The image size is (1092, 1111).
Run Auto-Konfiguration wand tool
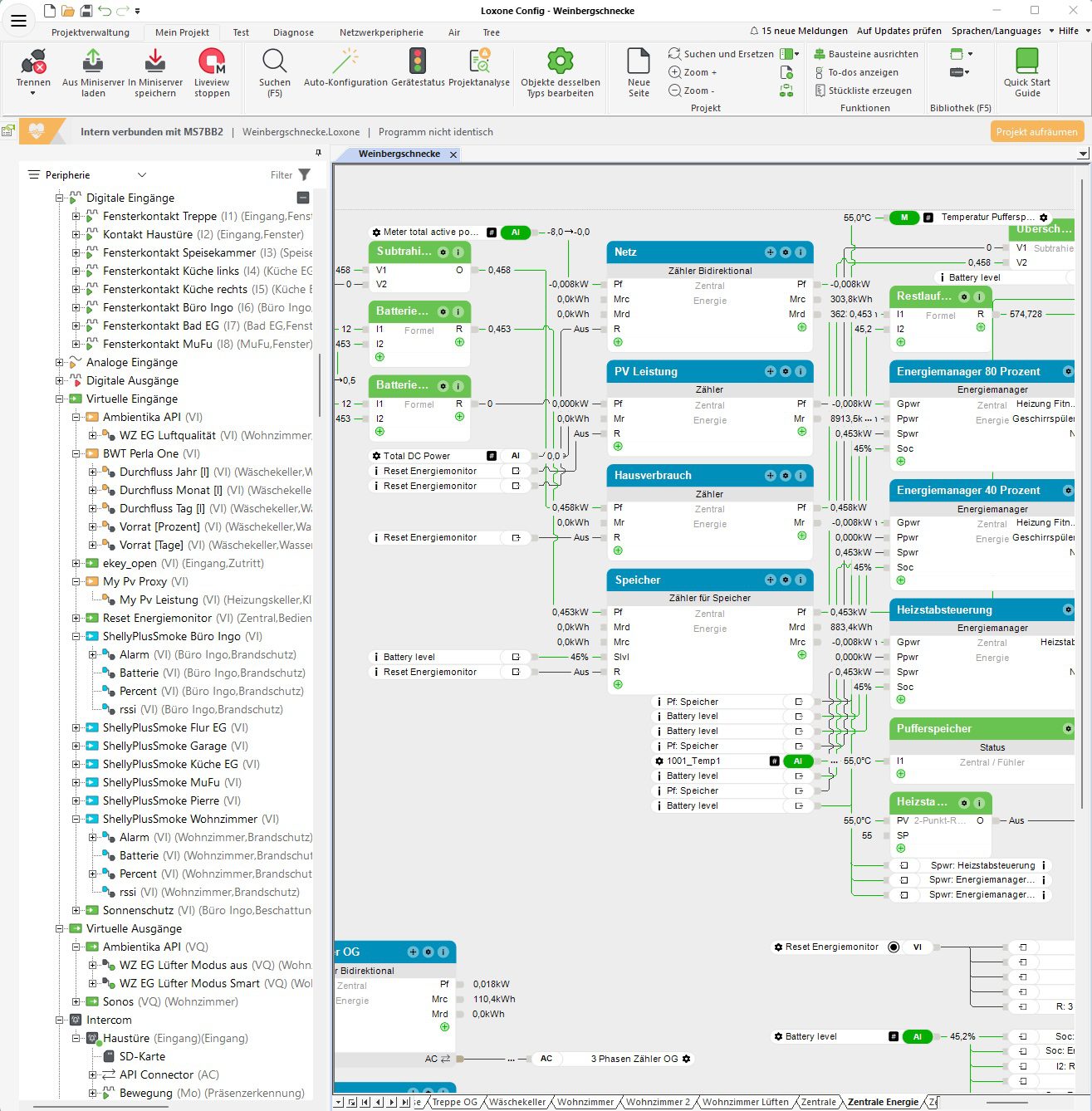345,63
